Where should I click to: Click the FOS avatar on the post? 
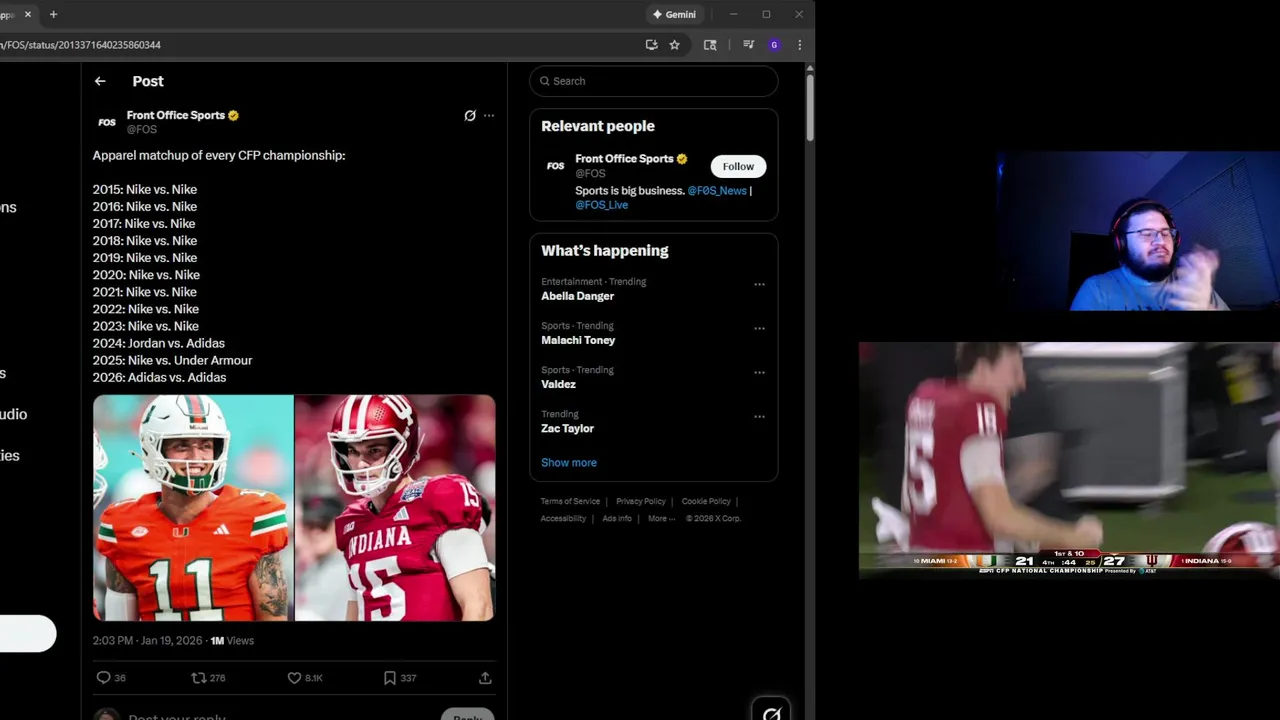pos(107,122)
